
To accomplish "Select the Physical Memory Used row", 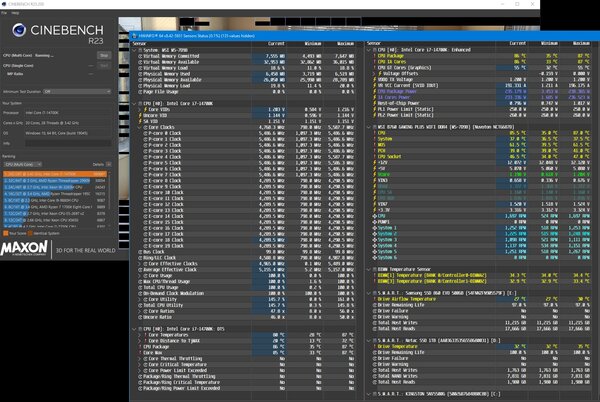I will point(246,74).
